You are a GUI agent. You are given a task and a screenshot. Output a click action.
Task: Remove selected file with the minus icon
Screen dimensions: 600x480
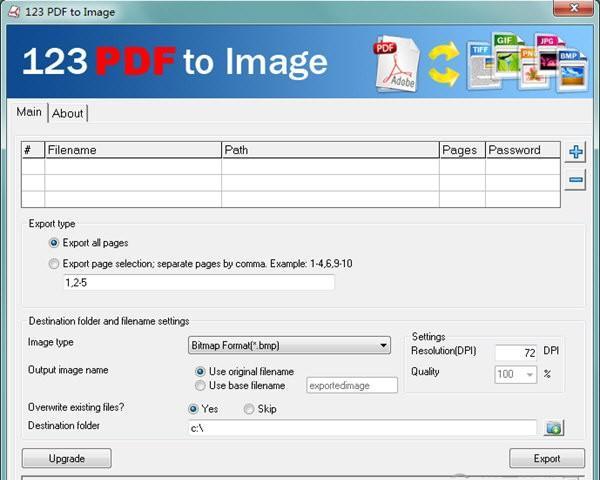click(x=576, y=180)
